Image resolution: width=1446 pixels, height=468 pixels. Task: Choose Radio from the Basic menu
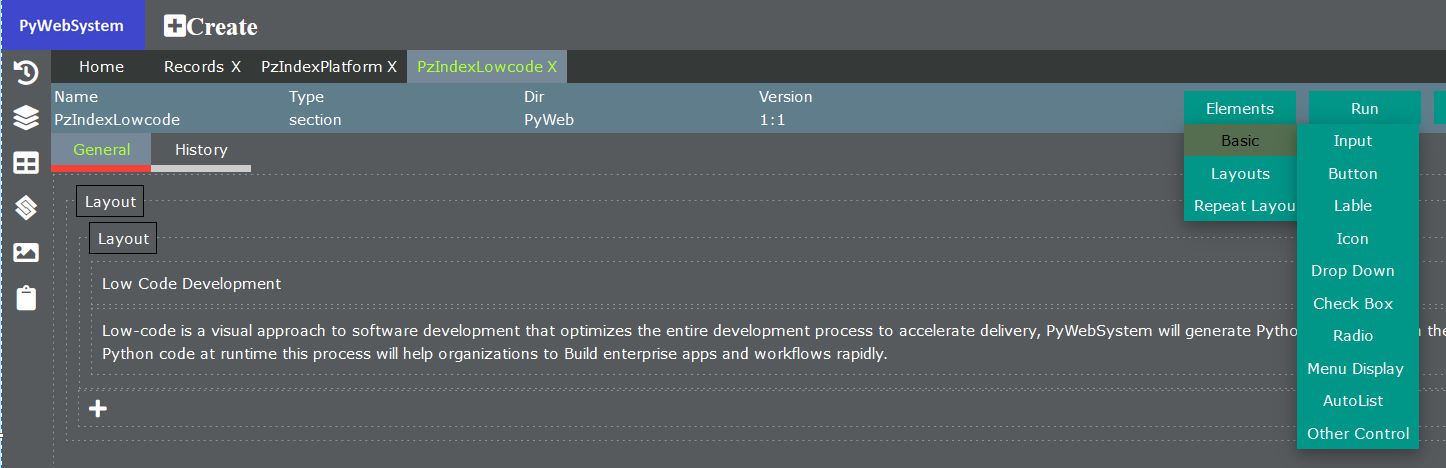point(1352,336)
